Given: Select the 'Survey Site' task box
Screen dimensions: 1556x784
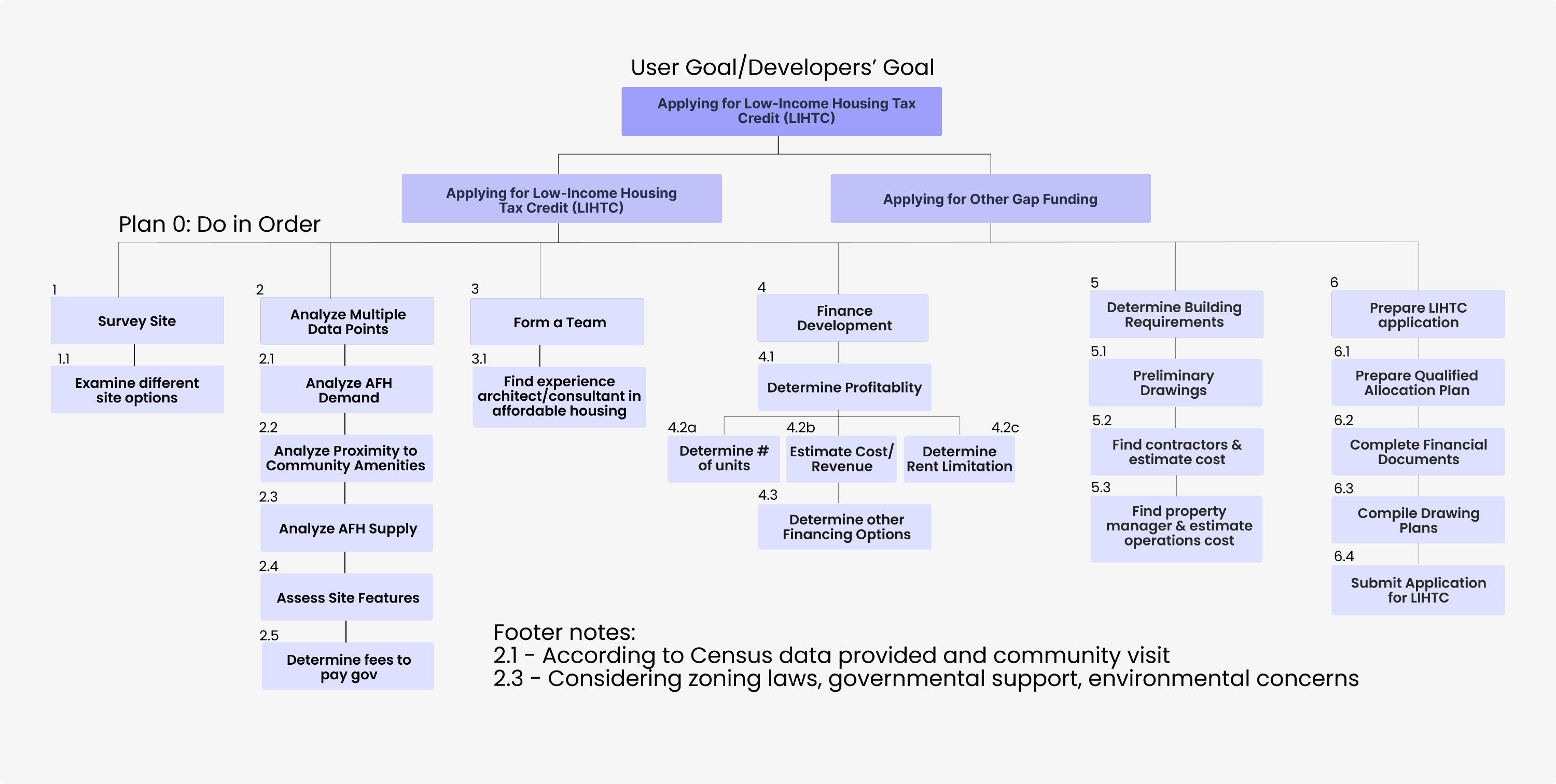Looking at the screenshot, I should 136,321.
